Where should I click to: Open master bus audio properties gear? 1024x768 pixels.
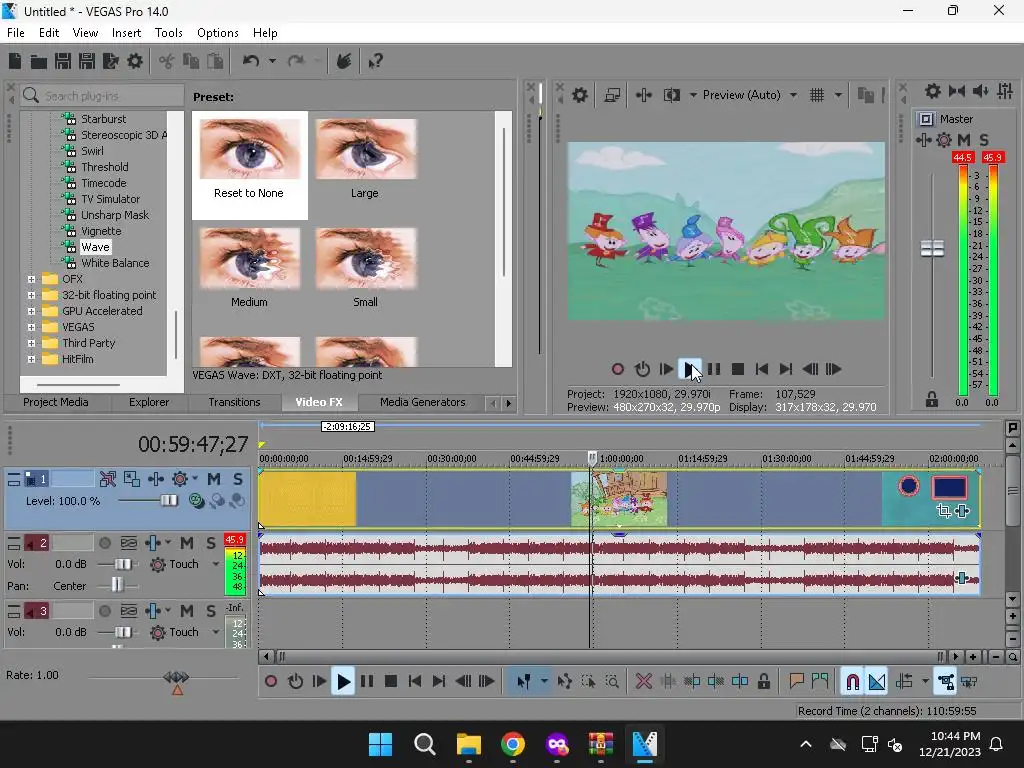[x=933, y=91]
